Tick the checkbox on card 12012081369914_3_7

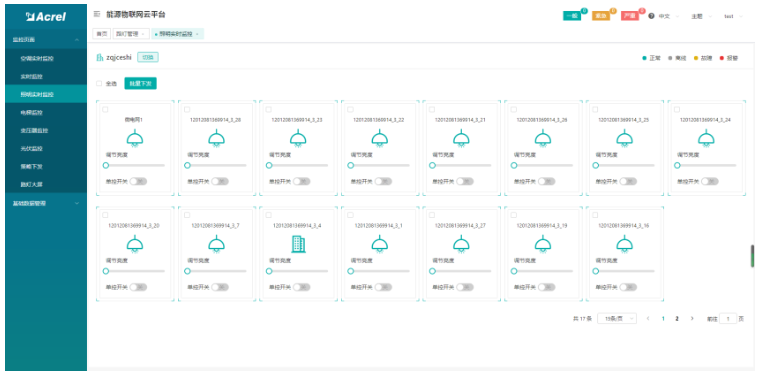click(187, 215)
